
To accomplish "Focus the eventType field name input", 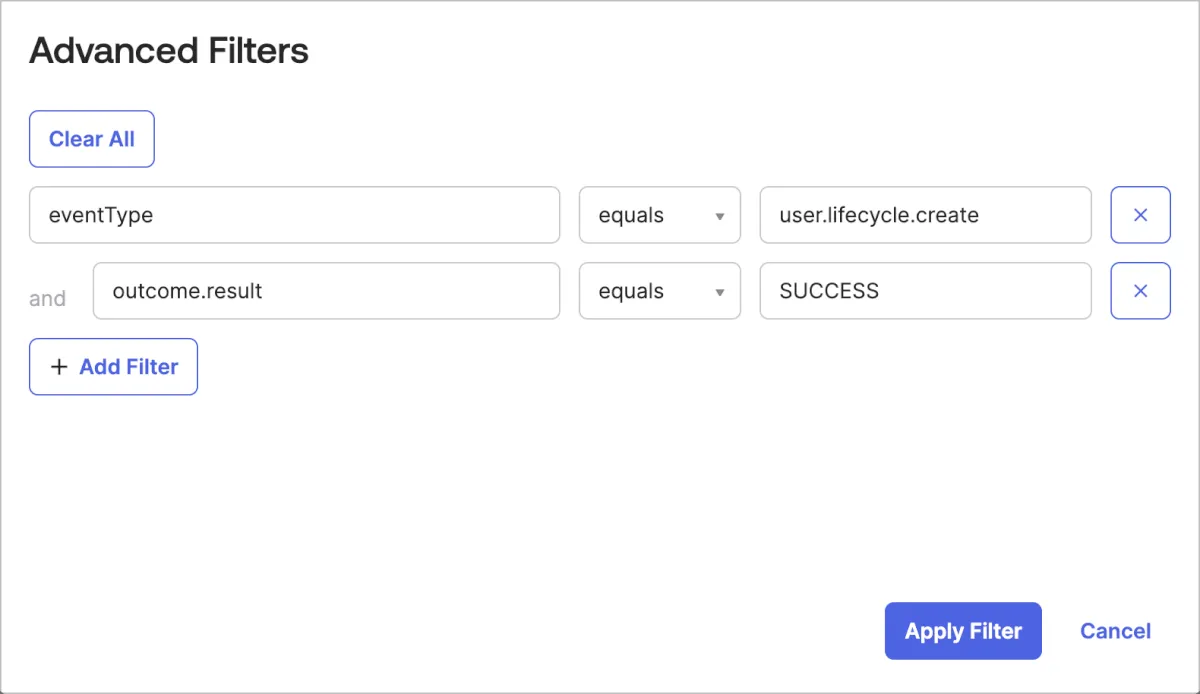I will (294, 215).
